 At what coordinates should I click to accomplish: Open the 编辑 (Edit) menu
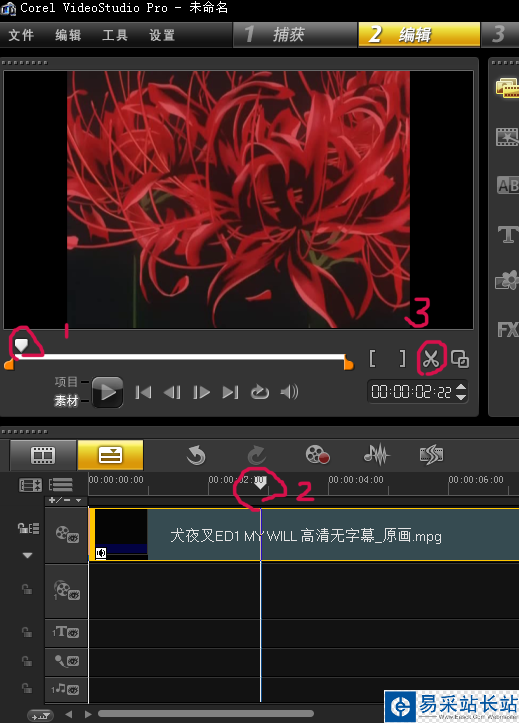(x=68, y=35)
